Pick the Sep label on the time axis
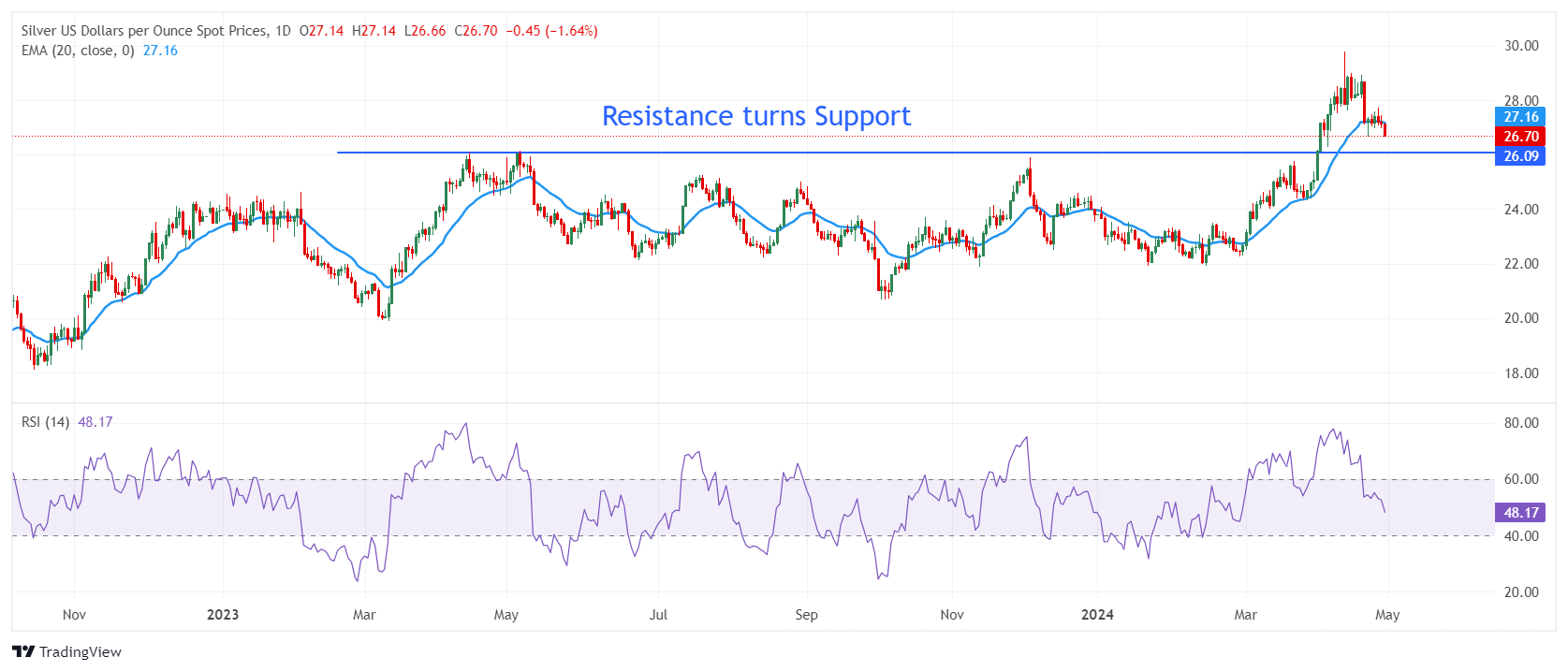This screenshot has height=672, width=1568. tap(806, 615)
